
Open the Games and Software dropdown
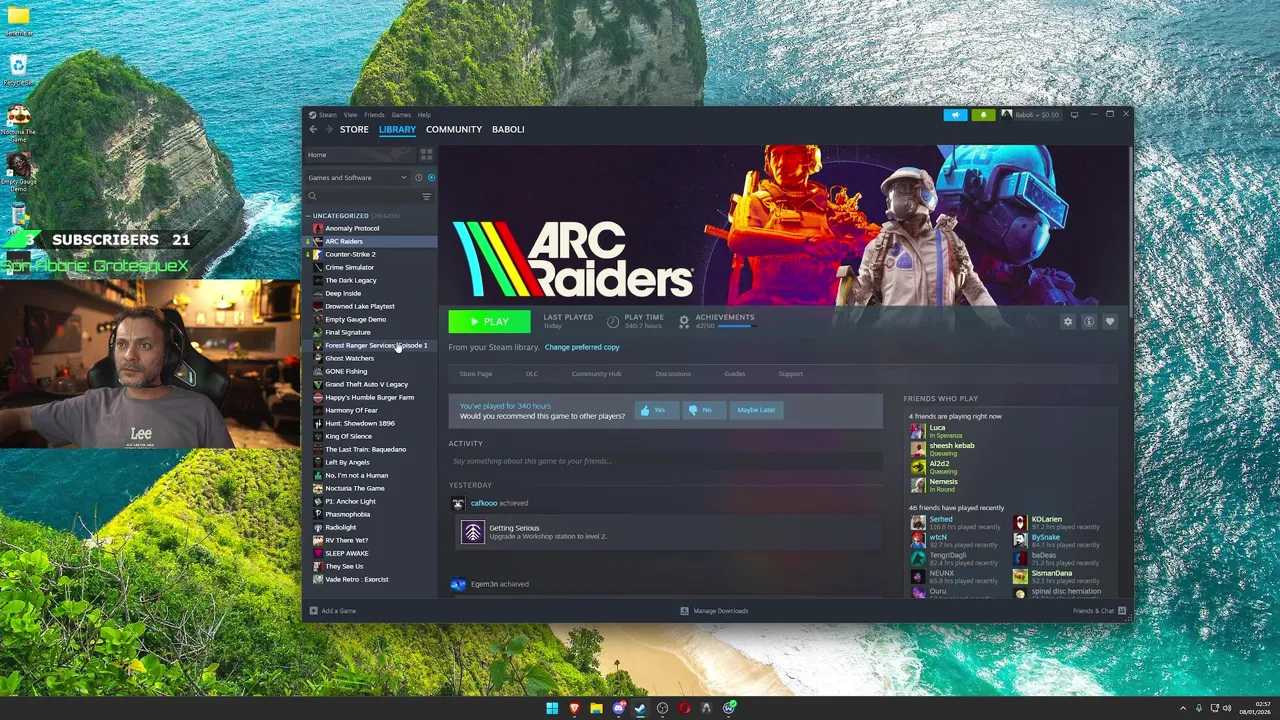point(358,178)
